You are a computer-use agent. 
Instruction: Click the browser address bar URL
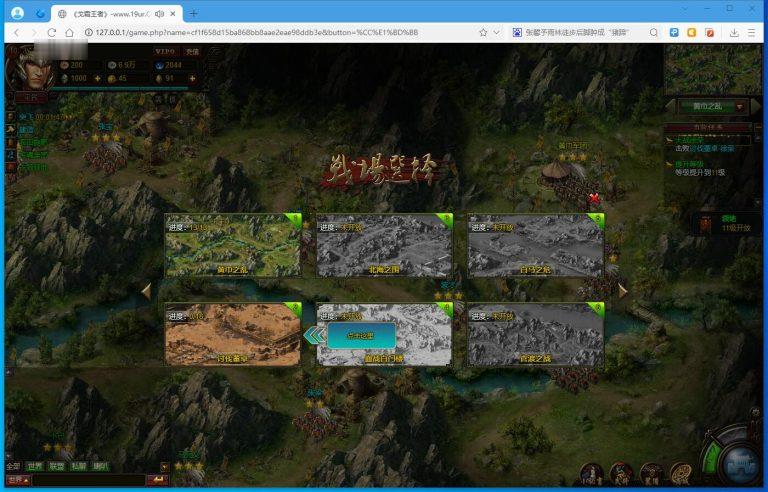(x=257, y=32)
